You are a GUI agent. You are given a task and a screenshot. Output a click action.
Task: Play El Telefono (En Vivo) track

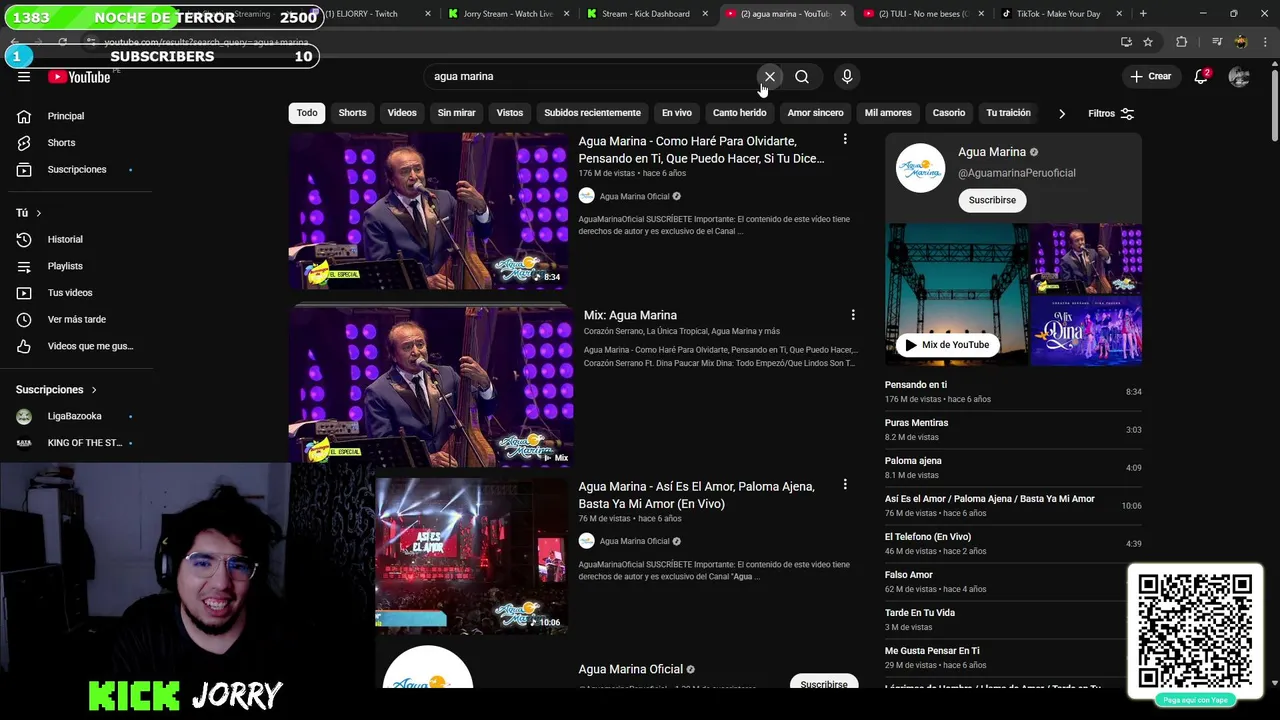(1013, 543)
